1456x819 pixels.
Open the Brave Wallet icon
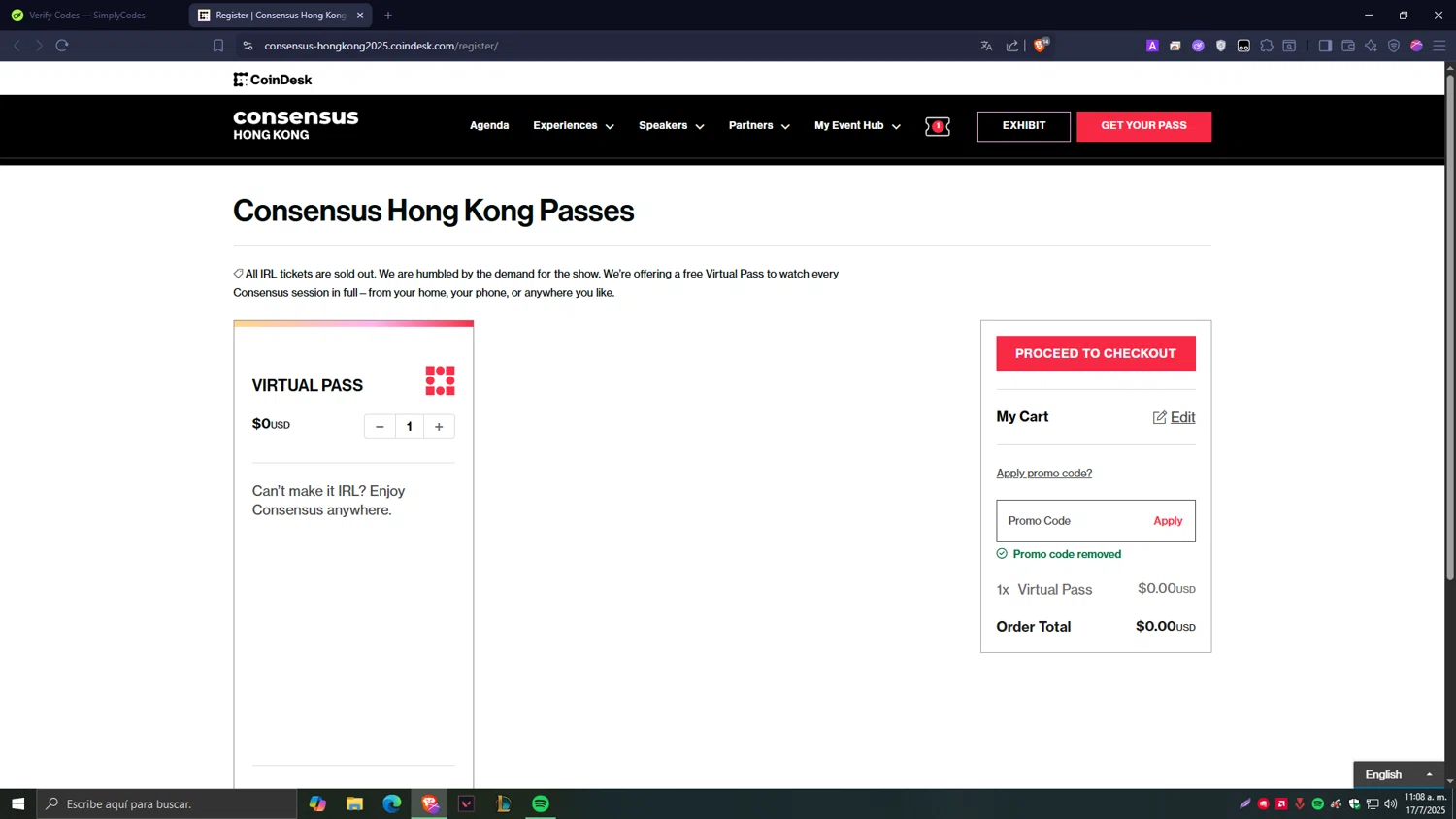click(1348, 46)
